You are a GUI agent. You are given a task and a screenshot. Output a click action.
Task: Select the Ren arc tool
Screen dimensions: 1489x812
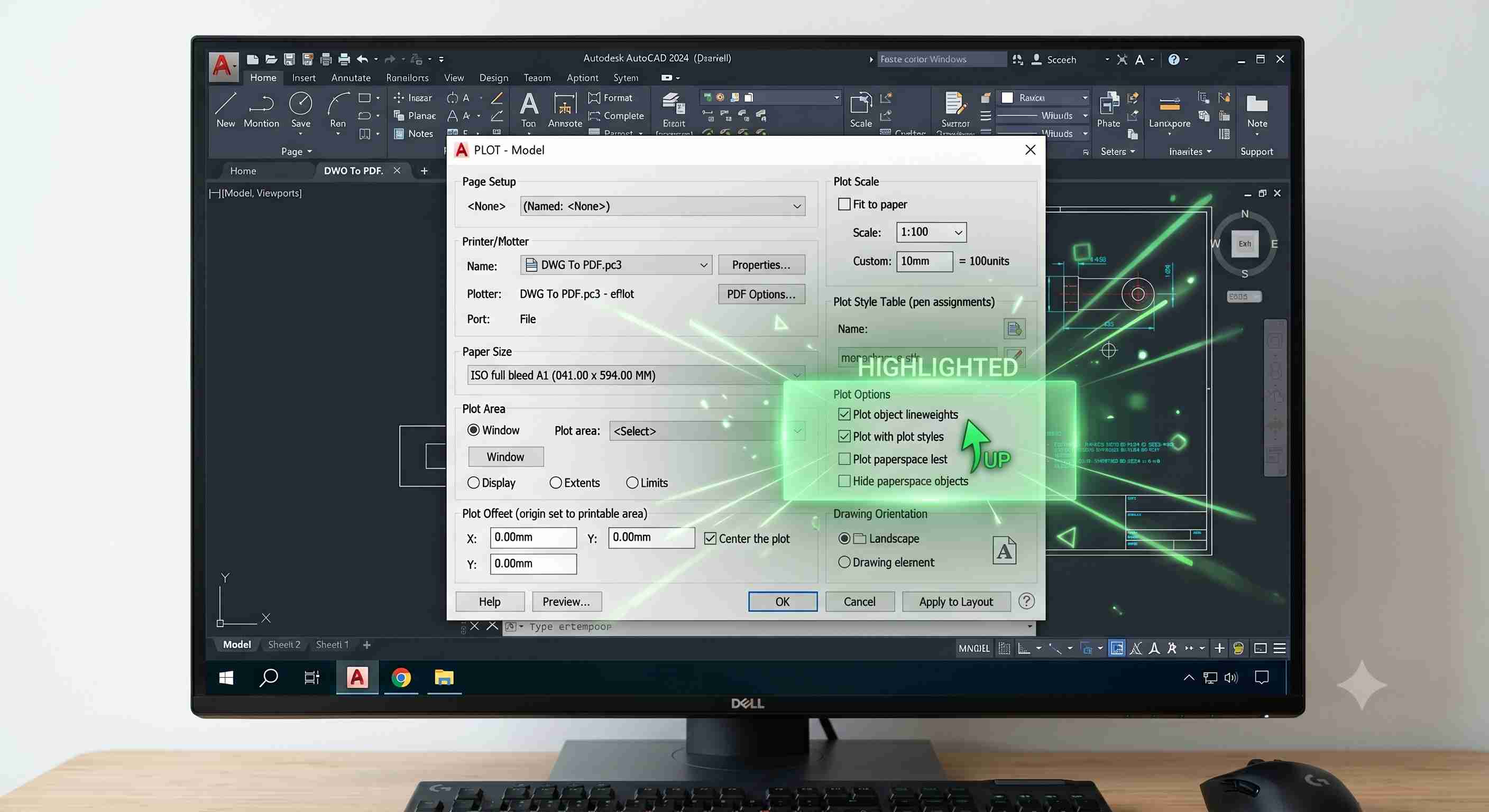pos(338,110)
